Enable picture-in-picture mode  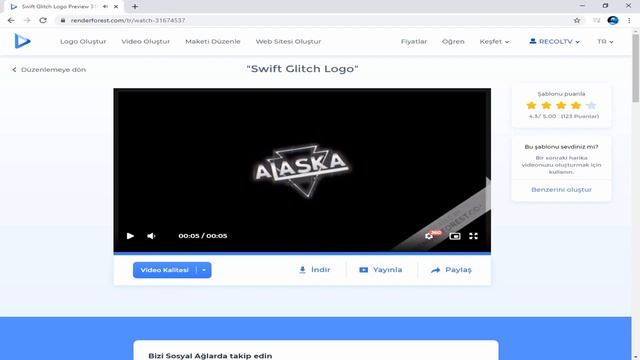455,236
